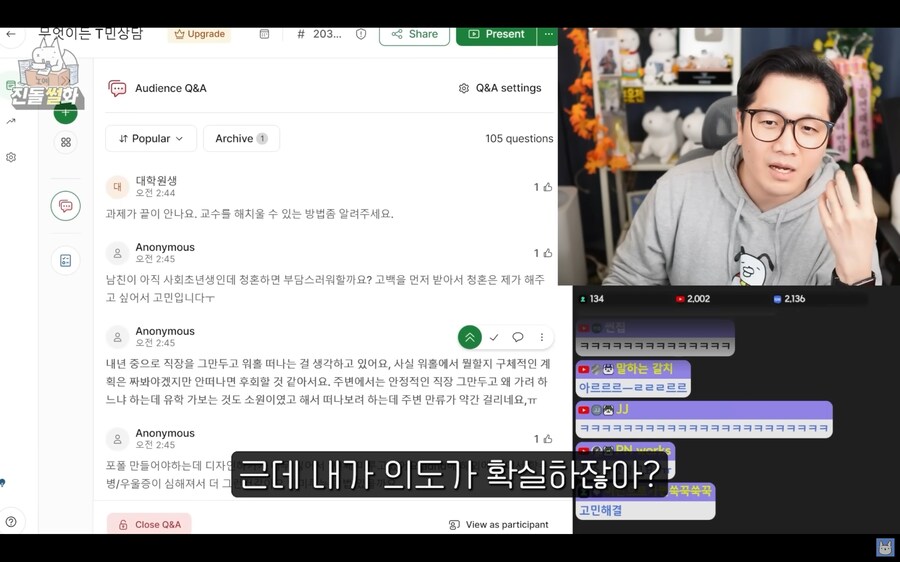Highlight the 워홀 question with green arrow button
Image resolution: width=900 pixels, height=562 pixels.
tap(470, 337)
